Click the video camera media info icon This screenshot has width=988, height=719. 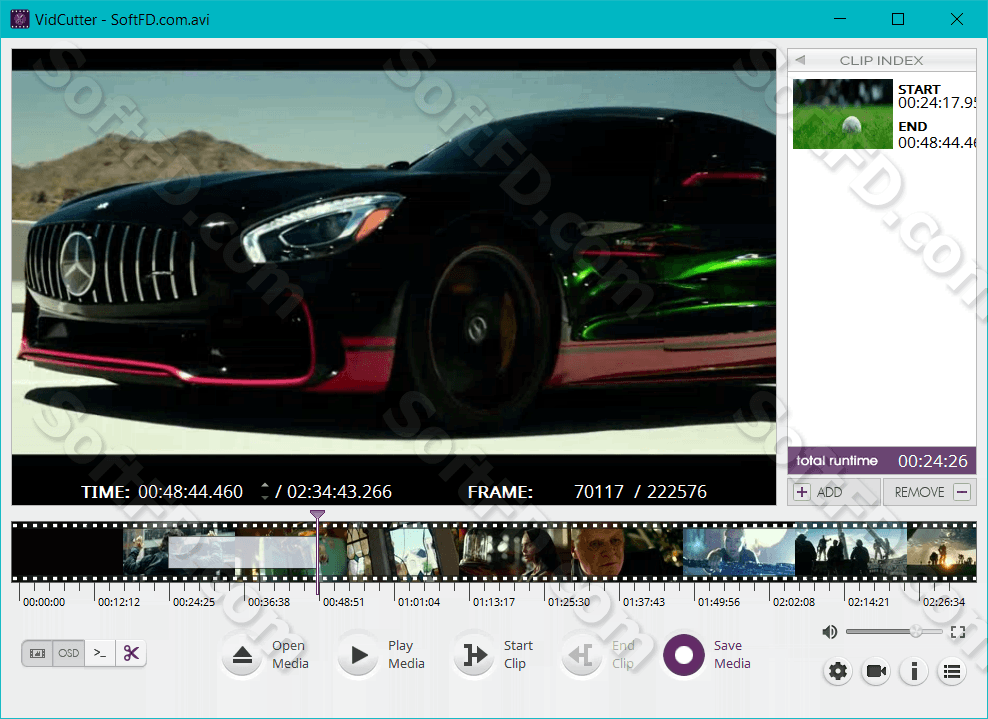tap(876, 672)
